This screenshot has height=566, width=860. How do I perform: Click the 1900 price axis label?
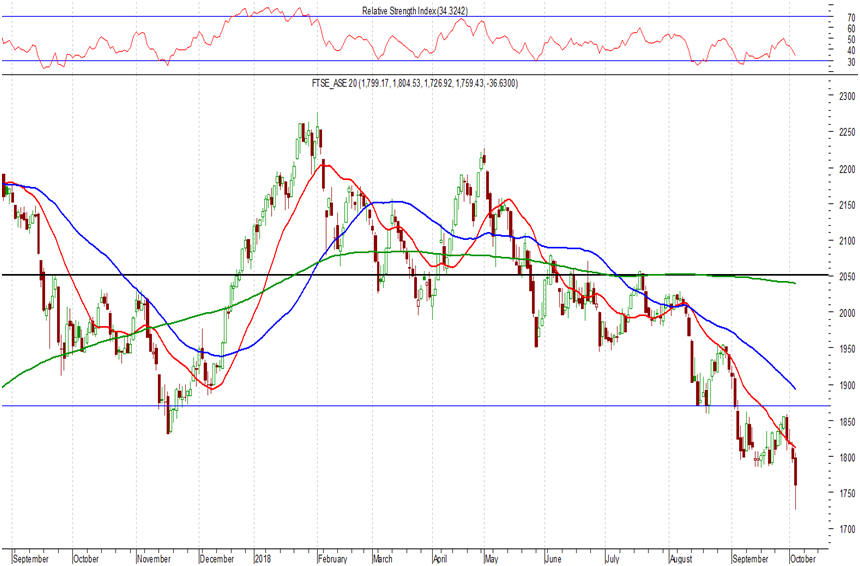pos(847,385)
